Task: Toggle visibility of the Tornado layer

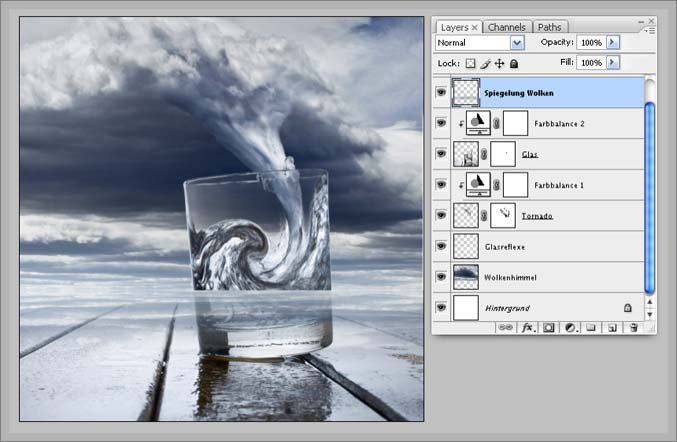Action: (x=442, y=215)
